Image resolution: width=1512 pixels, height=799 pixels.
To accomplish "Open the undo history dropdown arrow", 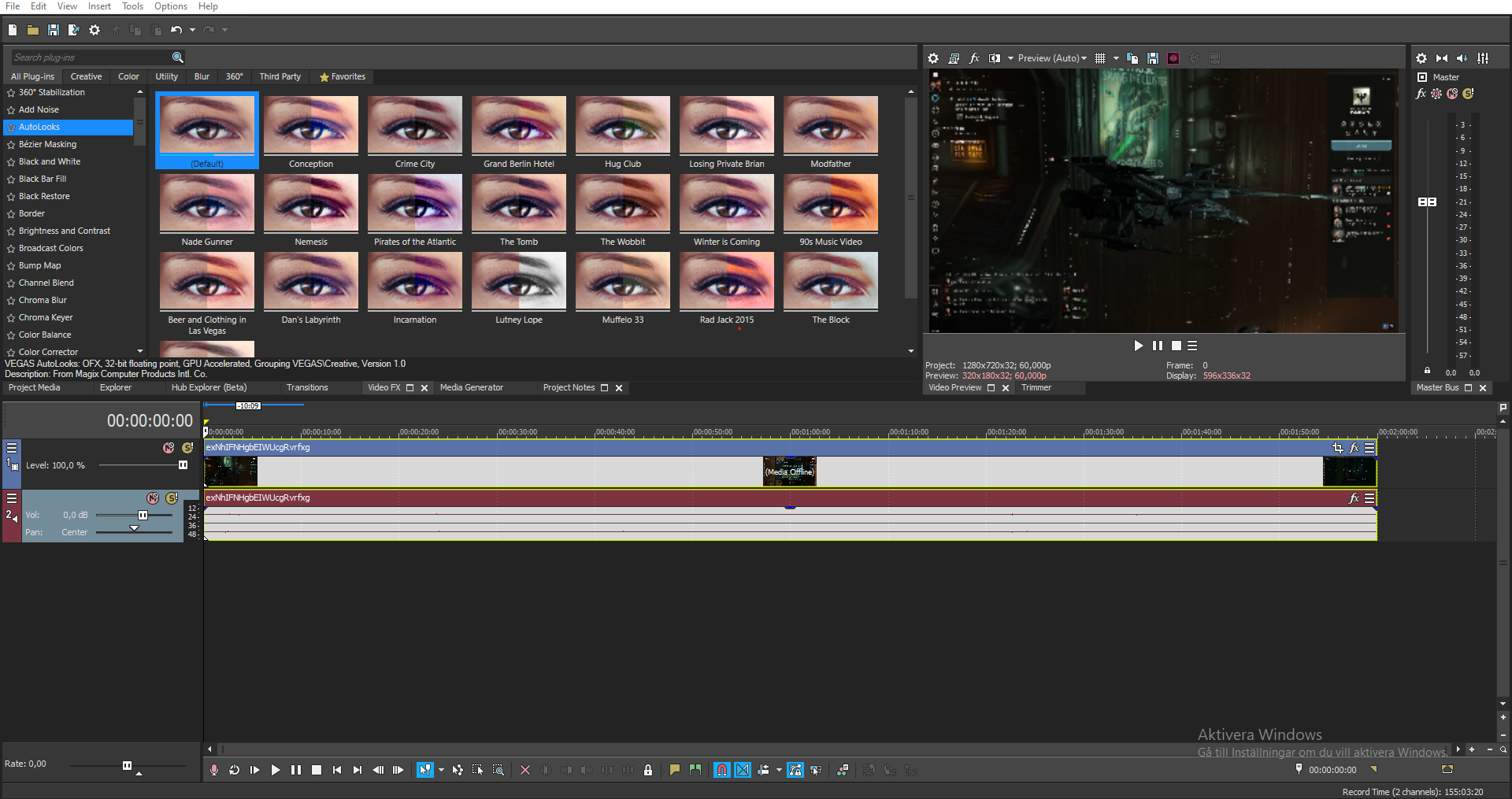I will click(192, 30).
